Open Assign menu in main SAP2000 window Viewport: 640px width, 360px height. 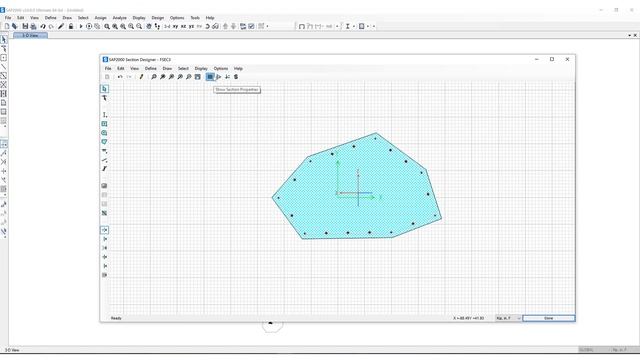(x=100, y=18)
